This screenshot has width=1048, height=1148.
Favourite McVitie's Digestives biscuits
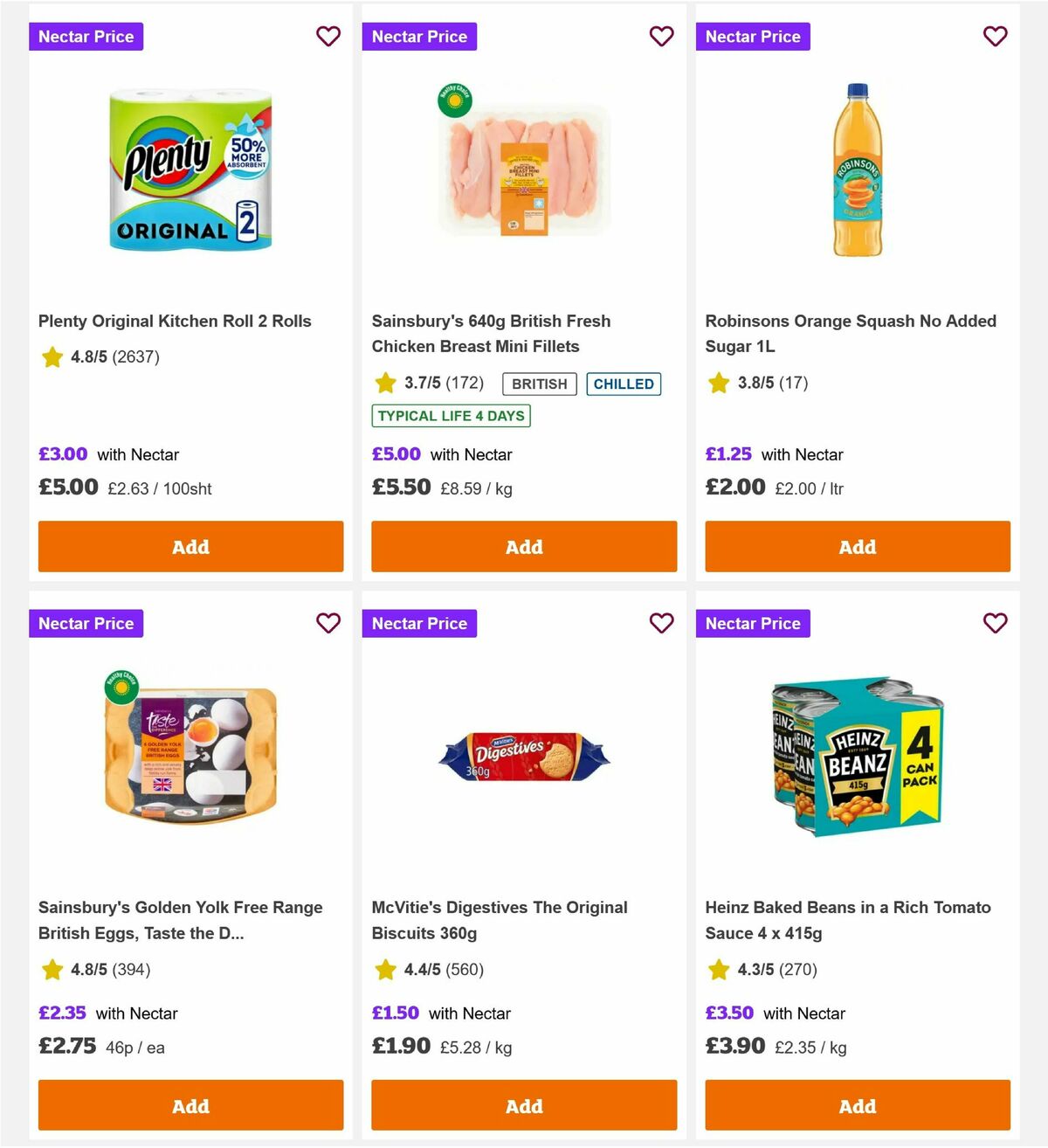662,624
